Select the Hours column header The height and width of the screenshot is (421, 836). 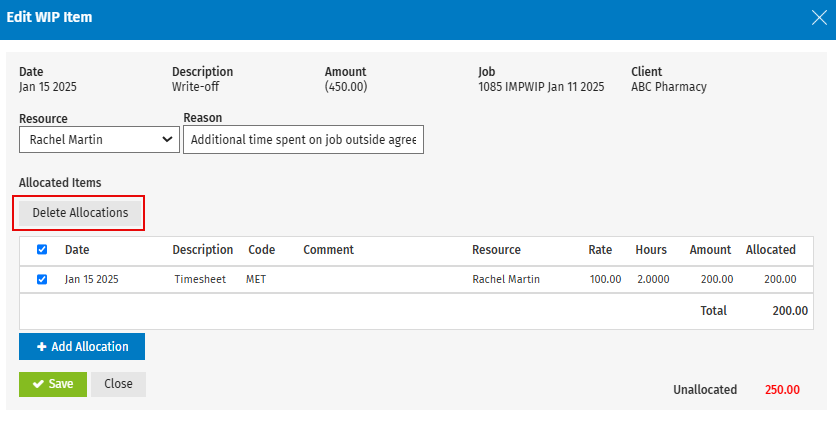click(651, 250)
